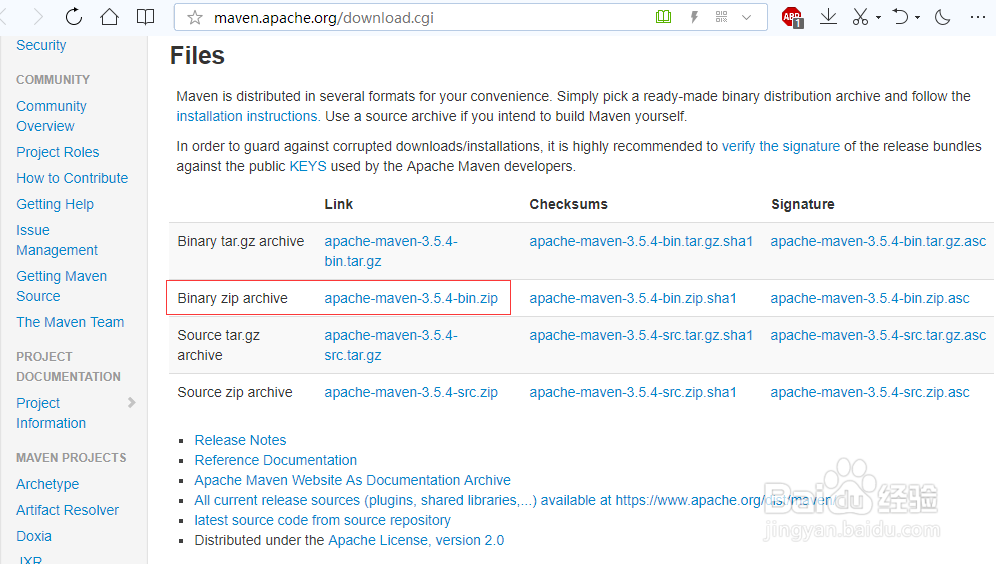Screen dimensions: 996x564
Task: Open the public KEYS link
Action: pos(308,166)
